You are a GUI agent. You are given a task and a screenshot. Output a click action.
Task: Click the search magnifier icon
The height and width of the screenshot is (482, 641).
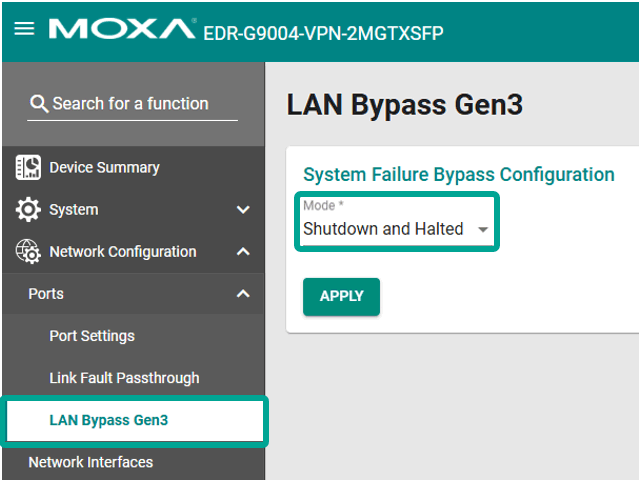click(39, 104)
